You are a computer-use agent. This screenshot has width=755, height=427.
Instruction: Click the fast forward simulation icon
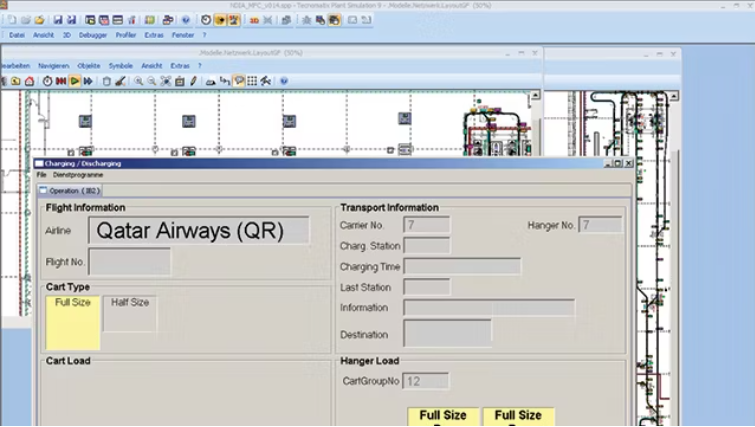coord(88,81)
